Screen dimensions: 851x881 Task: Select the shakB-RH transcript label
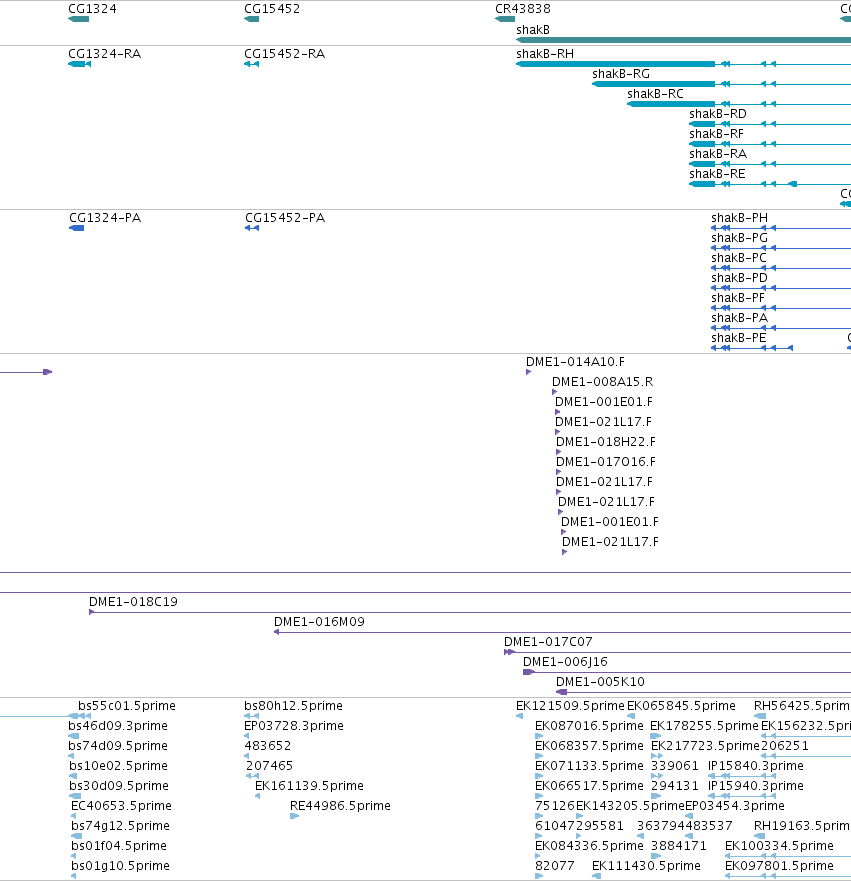coord(545,54)
